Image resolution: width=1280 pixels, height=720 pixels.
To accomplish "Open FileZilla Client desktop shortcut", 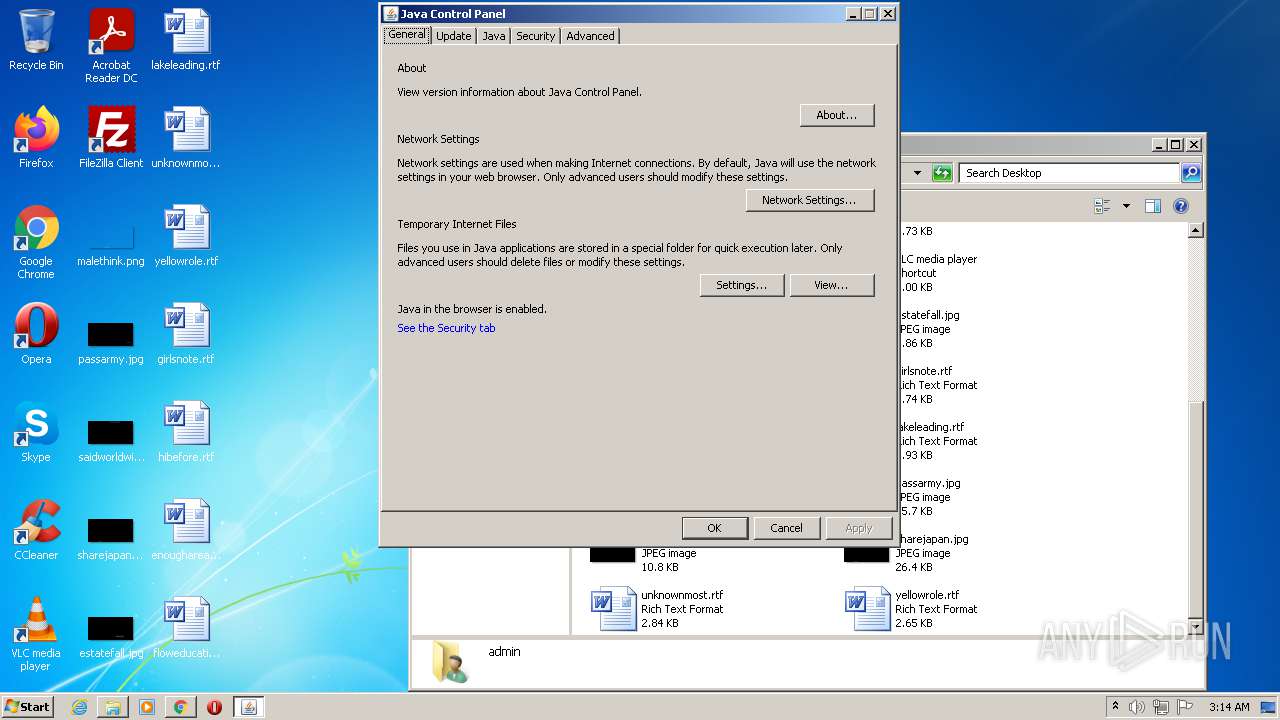I will tap(111, 138).
